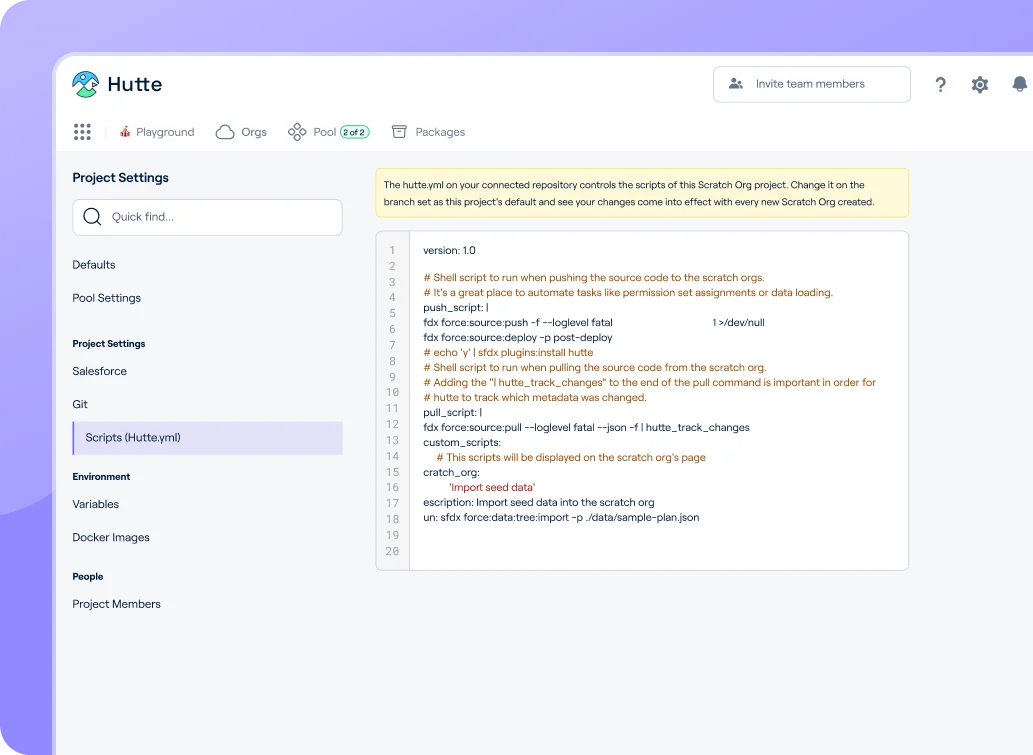Select Pool Settings in the sidebar
This screenshot has width=1033, height=755.
[107, 298]
